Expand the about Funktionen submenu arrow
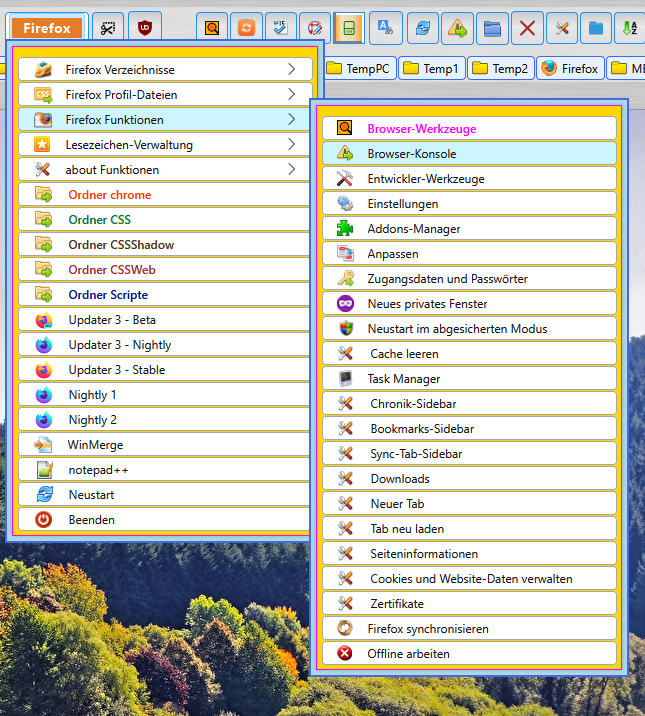 [292, 169]
